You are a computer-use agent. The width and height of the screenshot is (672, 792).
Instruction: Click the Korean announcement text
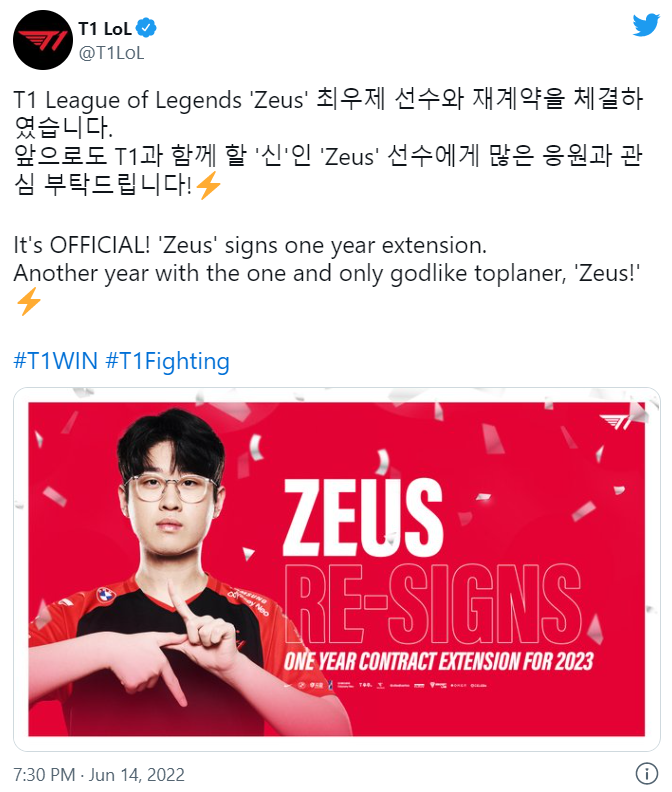328,141
